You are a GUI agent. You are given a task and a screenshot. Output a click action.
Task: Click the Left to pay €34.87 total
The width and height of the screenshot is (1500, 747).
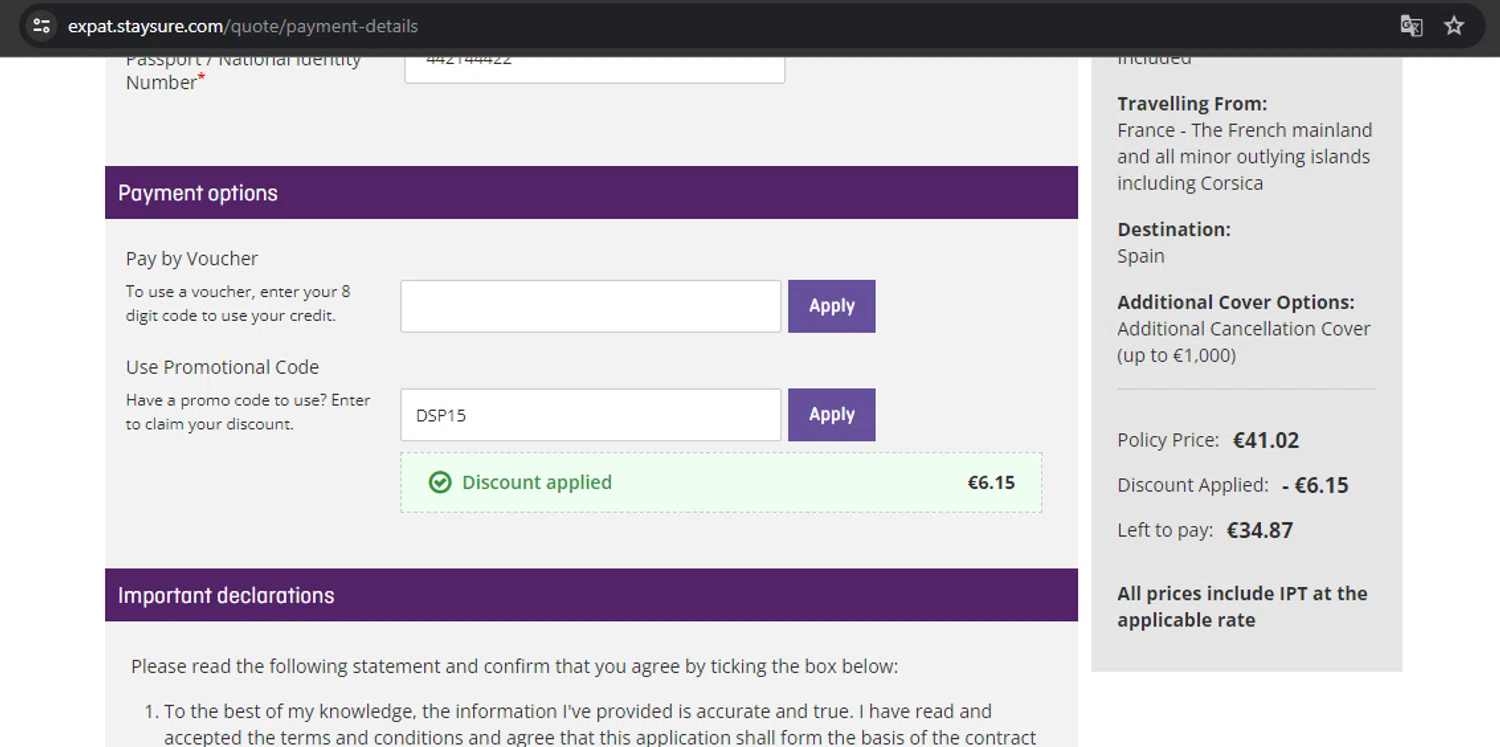tap(1259, 530)
